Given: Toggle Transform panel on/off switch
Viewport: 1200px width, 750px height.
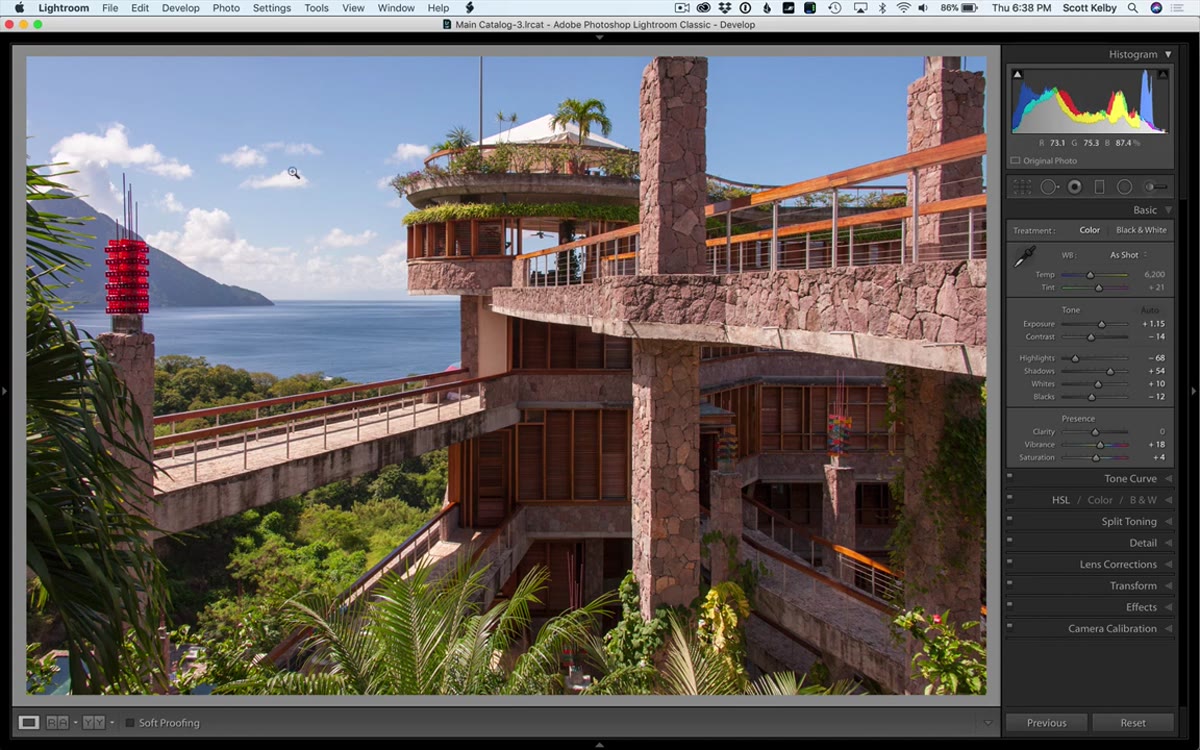Looking at the screenshot, I should (x=1010, y=584).
